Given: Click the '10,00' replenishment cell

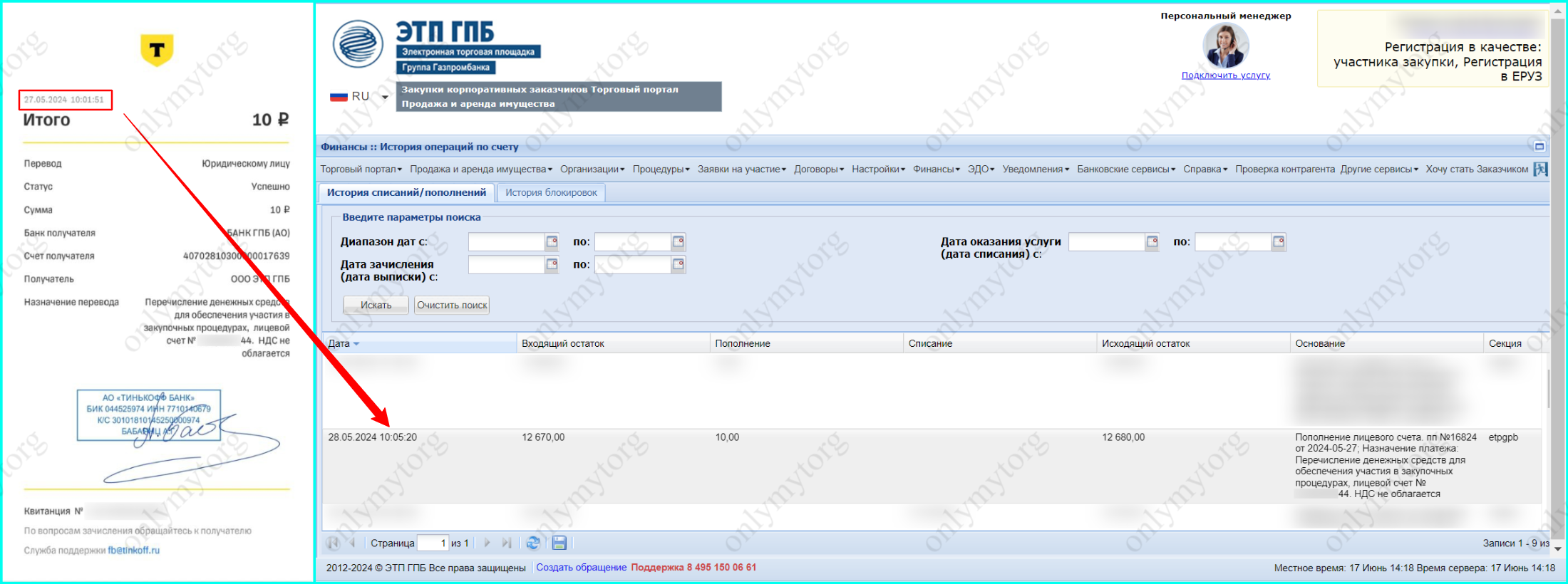Looking at the screenshot, I should [727, 437].
